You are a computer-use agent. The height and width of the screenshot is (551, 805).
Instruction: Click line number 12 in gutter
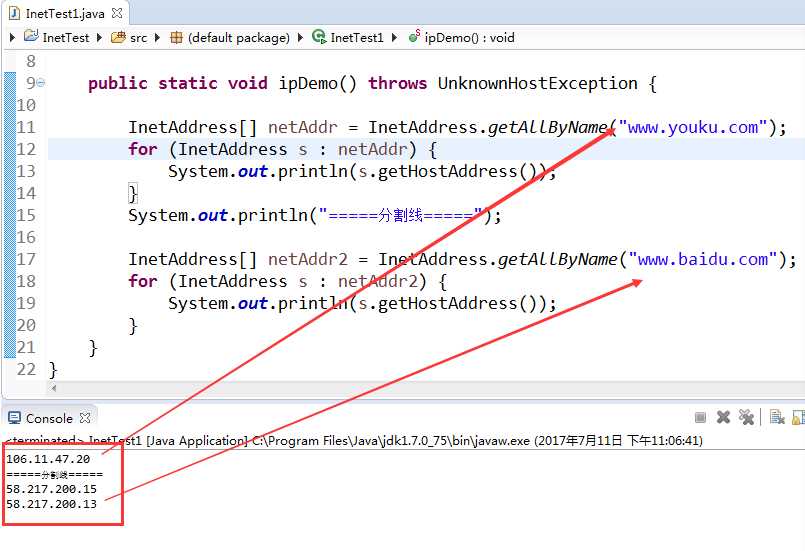click(26, 149)
